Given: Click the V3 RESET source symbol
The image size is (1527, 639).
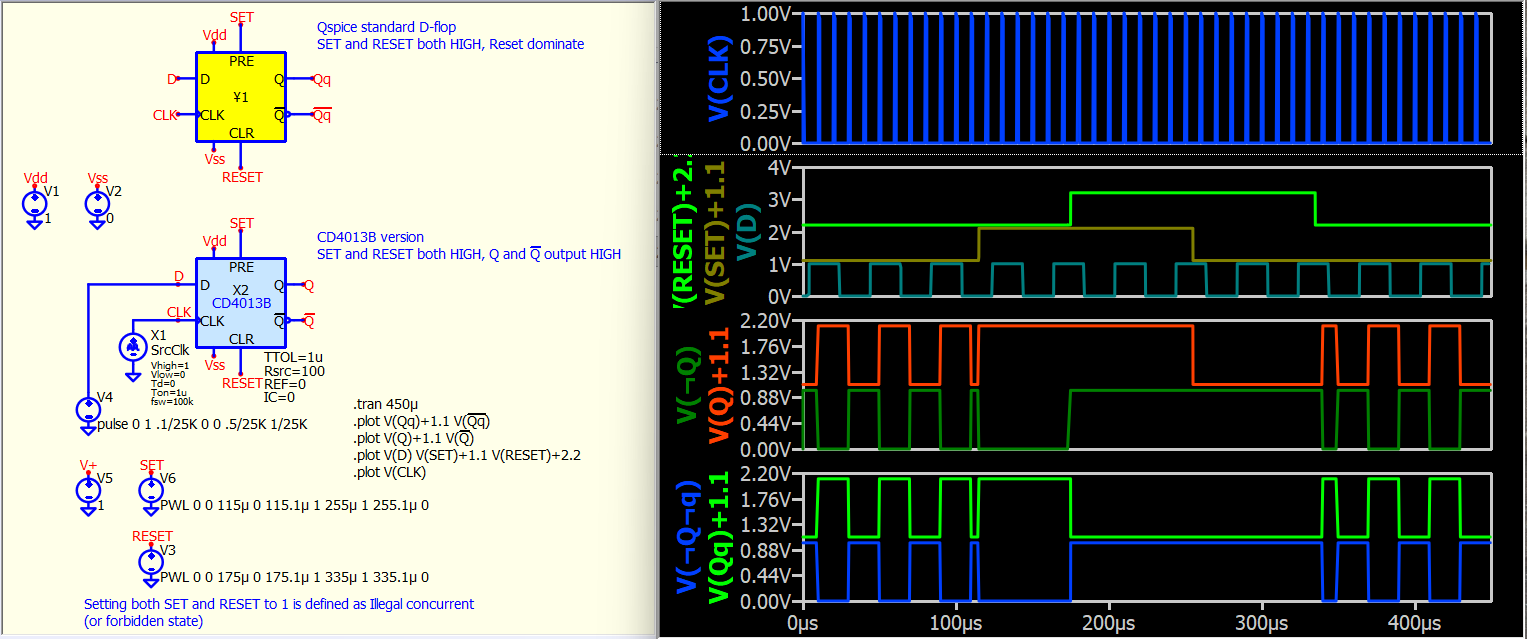Looking at the screenshot, I should [x=151, y=563].
